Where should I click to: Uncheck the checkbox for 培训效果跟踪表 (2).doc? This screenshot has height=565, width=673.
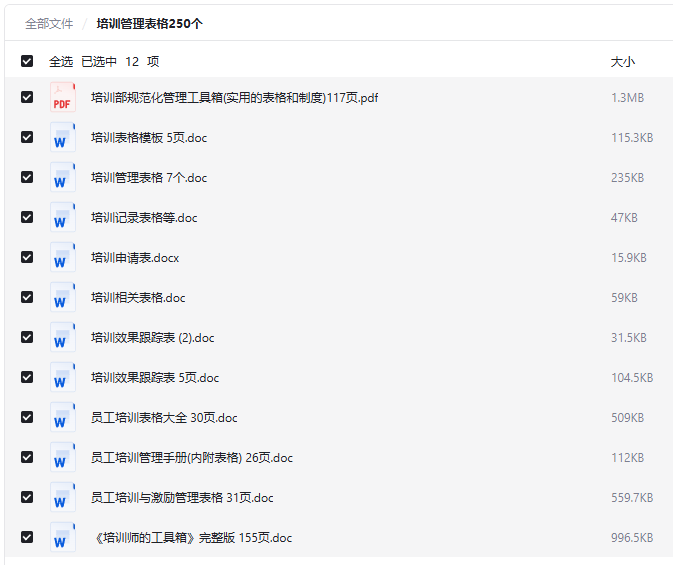[x=27, y=337]
